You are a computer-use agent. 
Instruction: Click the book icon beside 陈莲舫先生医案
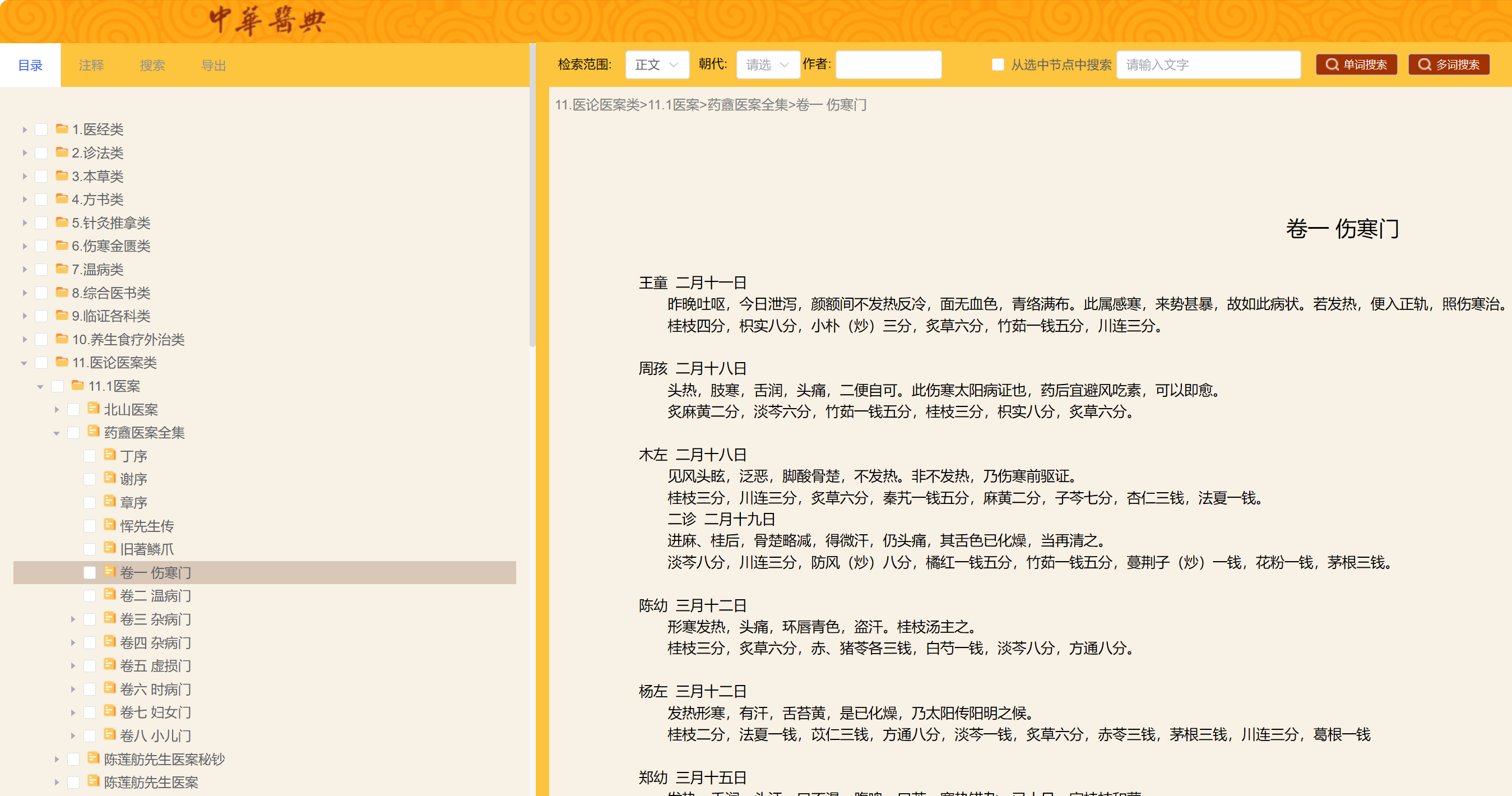click(94, 781)
